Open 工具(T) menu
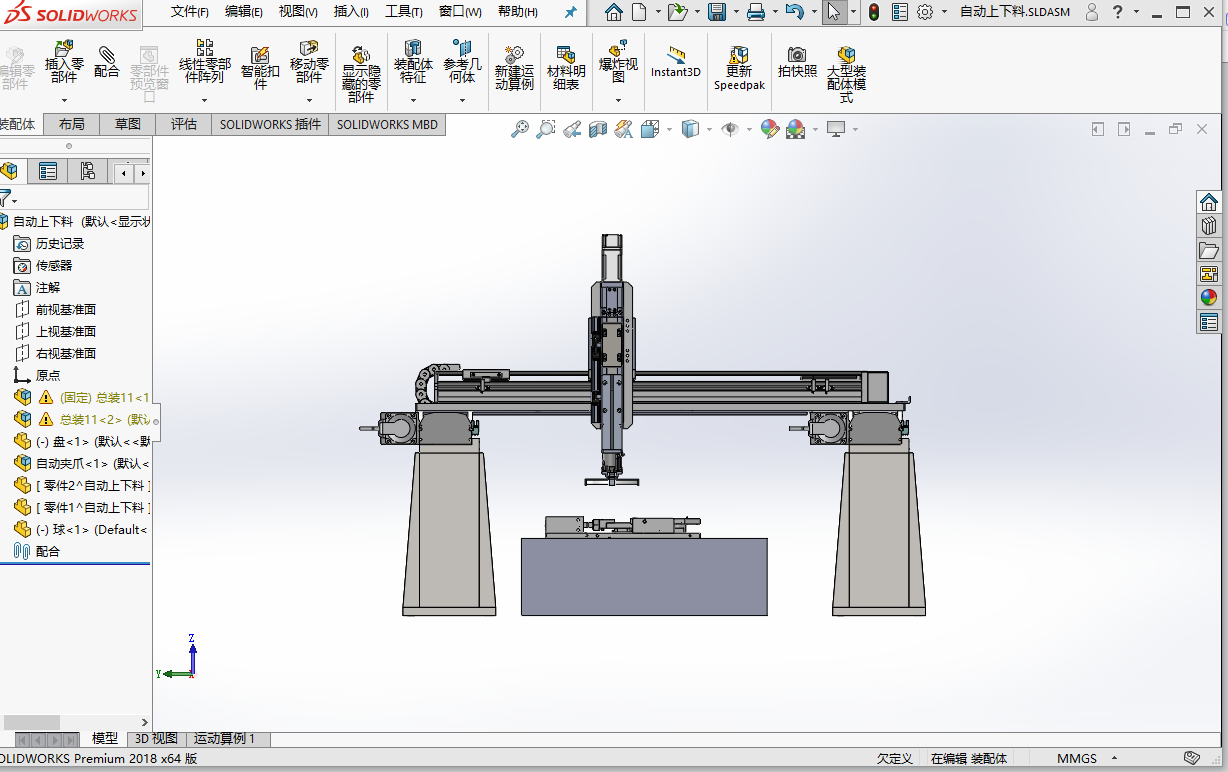 point(403,12)
